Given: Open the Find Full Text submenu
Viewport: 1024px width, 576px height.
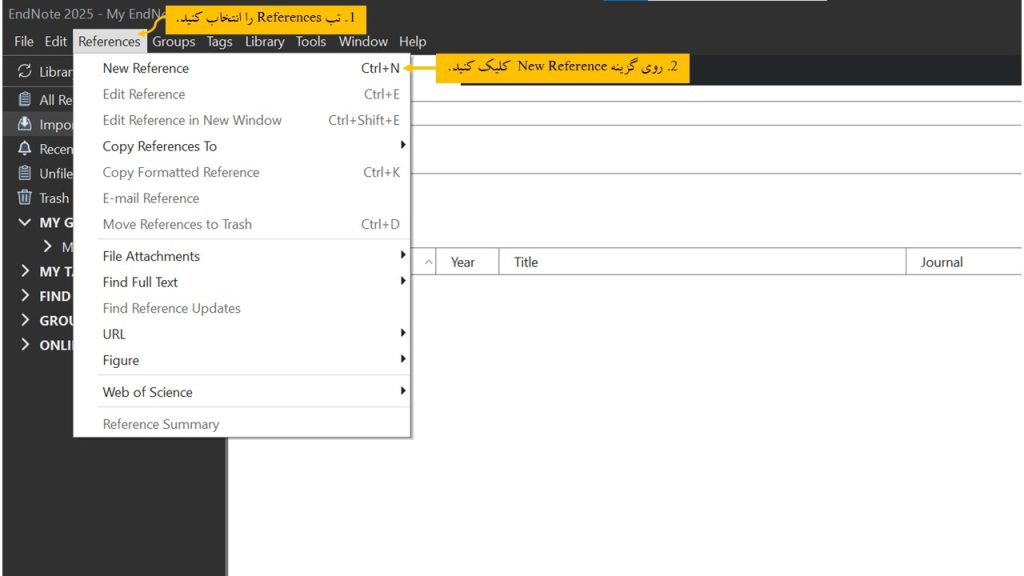Looking at the screenshot, I should click(x=140, y=282).
